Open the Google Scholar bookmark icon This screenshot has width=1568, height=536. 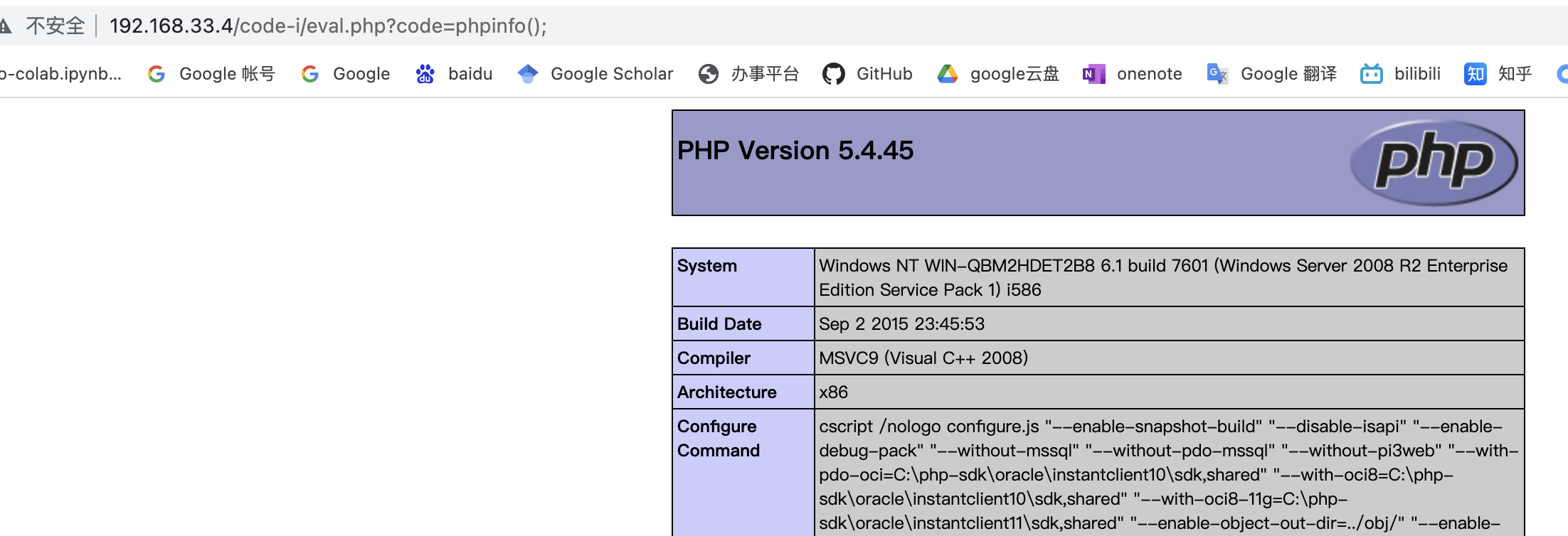point(528,74)
